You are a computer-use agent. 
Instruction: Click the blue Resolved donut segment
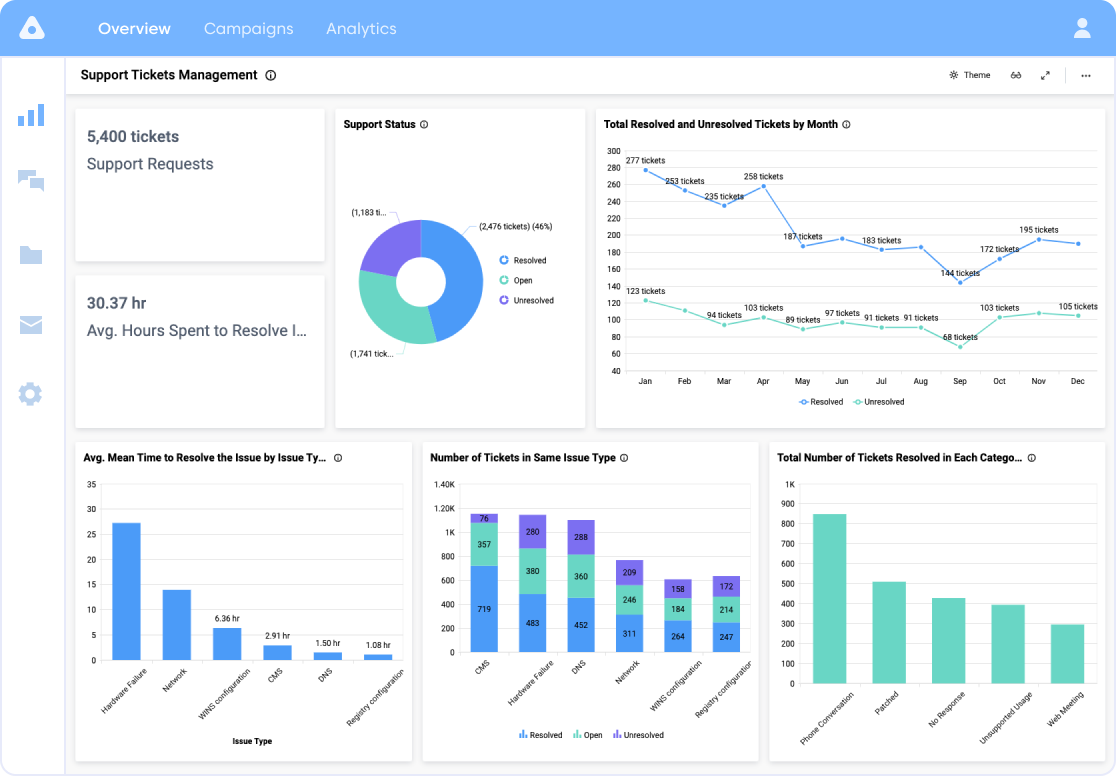coord(463,279)
